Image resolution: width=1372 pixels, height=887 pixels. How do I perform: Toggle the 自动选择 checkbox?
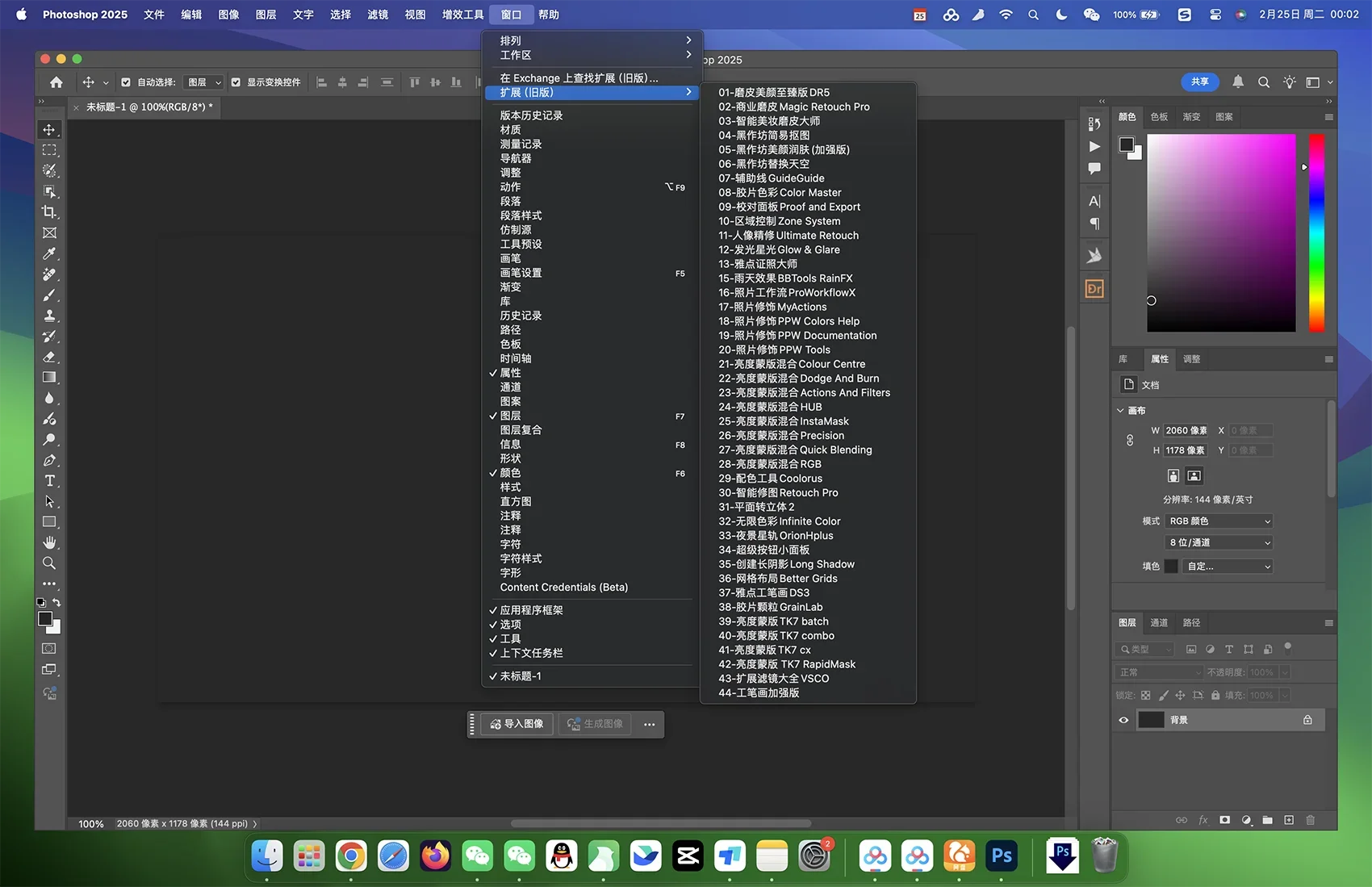[126, 82]
